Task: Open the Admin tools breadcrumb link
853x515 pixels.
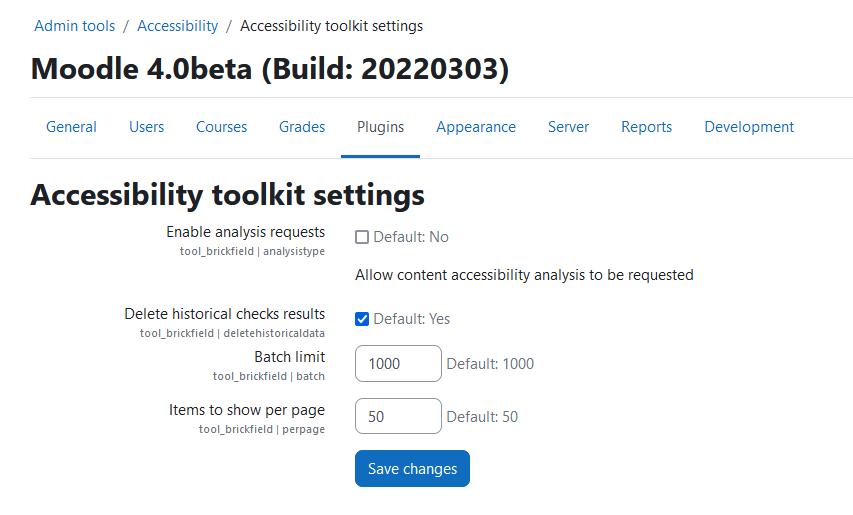Action: click(x=75, y=26)
